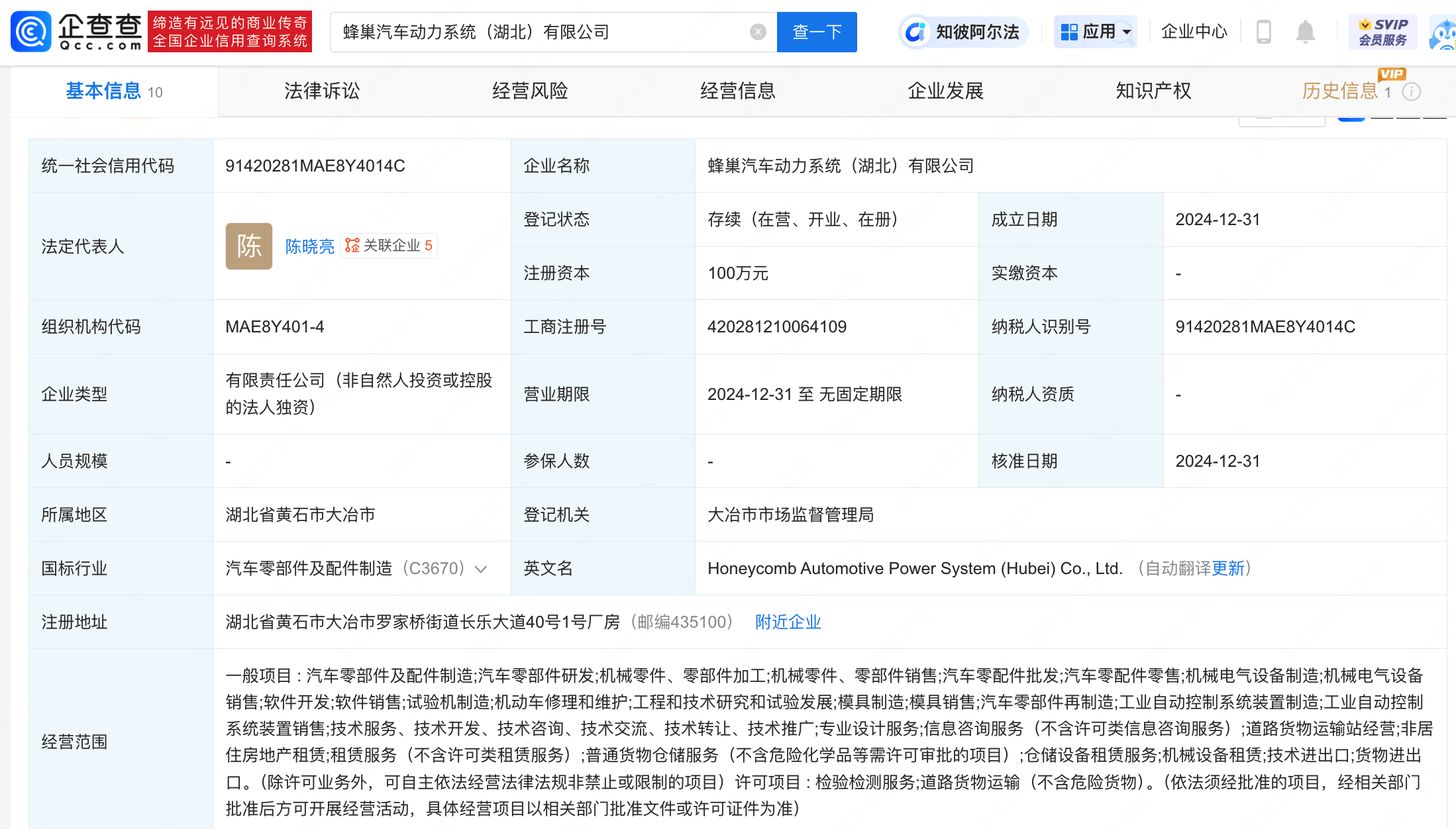Screen dimensions: 1456x829
Task: Open the 知彼阿尔法 assistant icon
Action: [x=963, y=32]
